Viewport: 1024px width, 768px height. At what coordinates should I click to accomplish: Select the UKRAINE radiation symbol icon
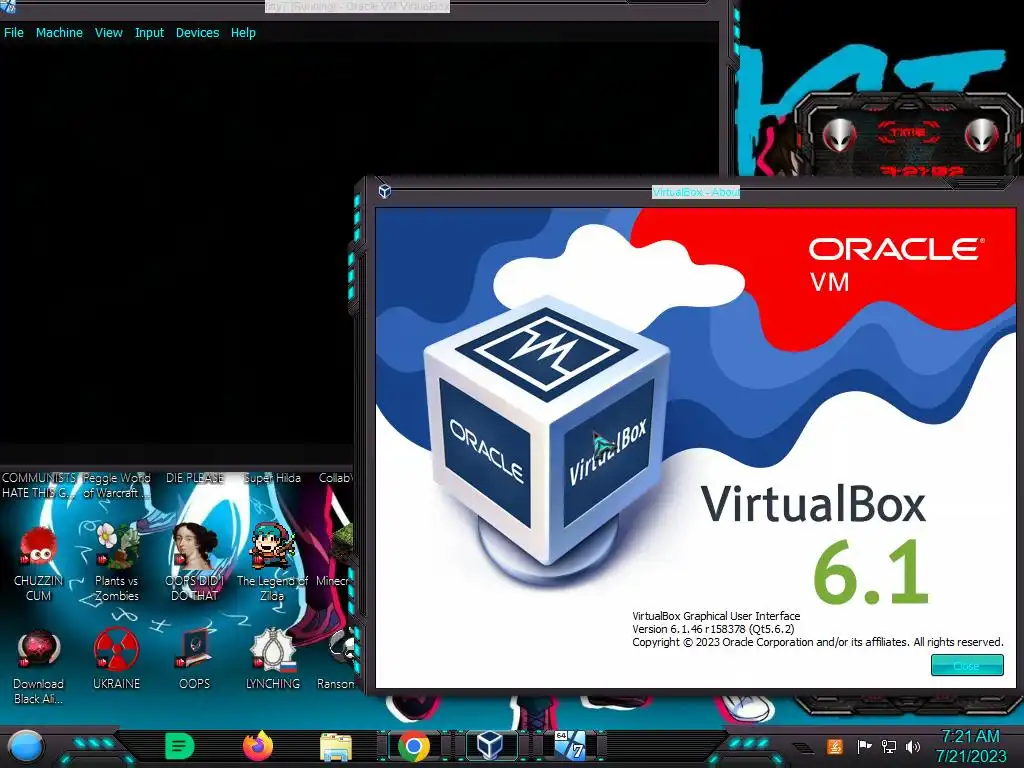[116, 658]
